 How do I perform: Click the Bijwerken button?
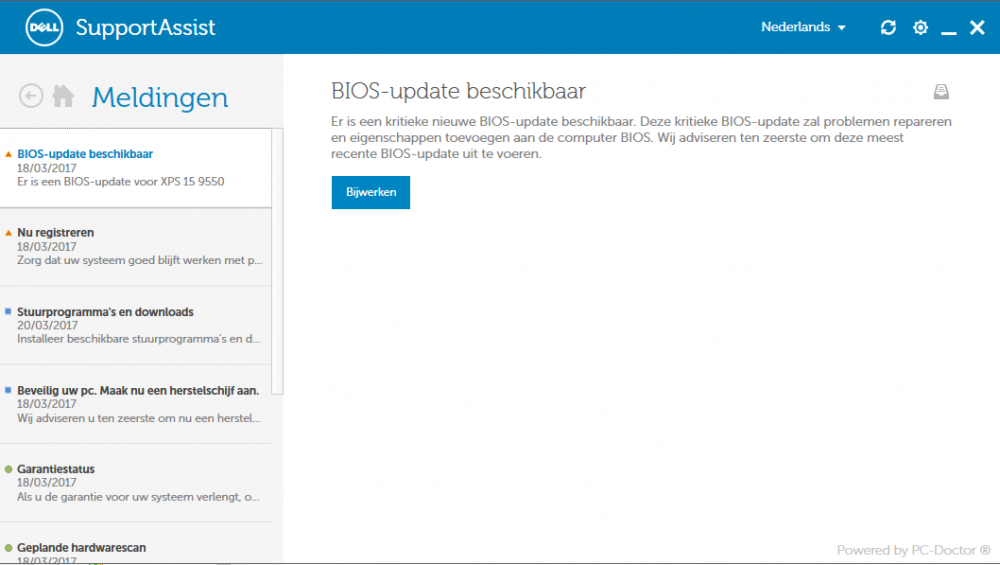371,193
